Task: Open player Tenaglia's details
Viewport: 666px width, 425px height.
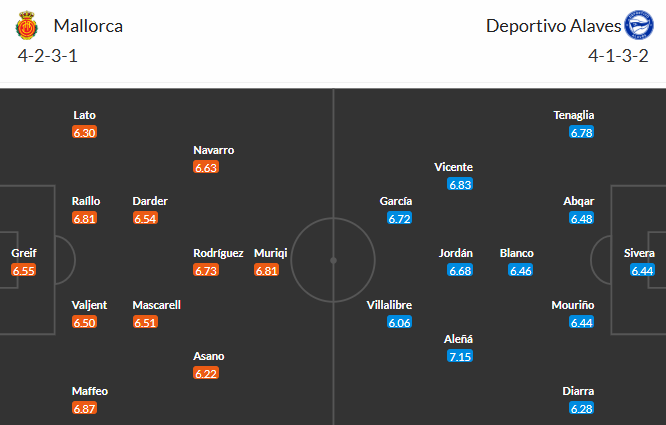Action: pyautogui.click(x=580, y=115)
